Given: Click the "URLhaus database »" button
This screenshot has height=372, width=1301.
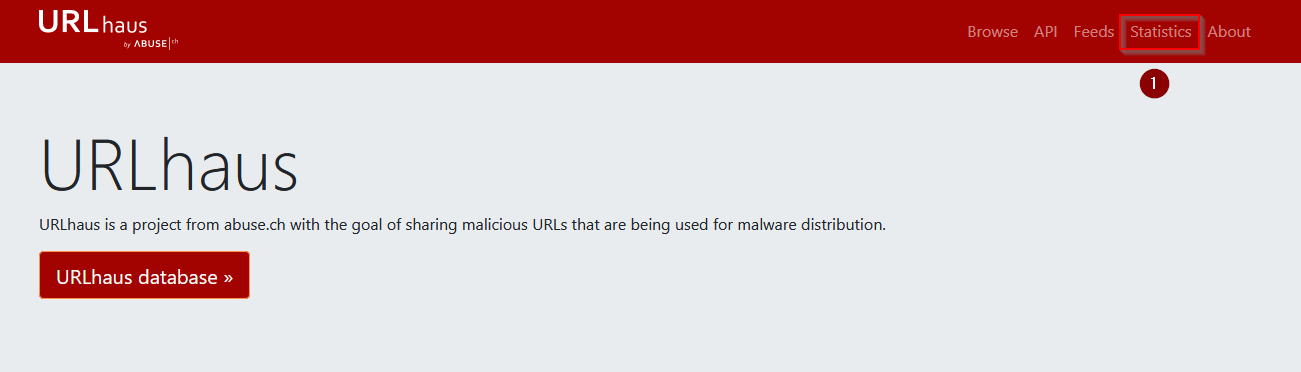Looking at the screenshot, I should point(144,276).
